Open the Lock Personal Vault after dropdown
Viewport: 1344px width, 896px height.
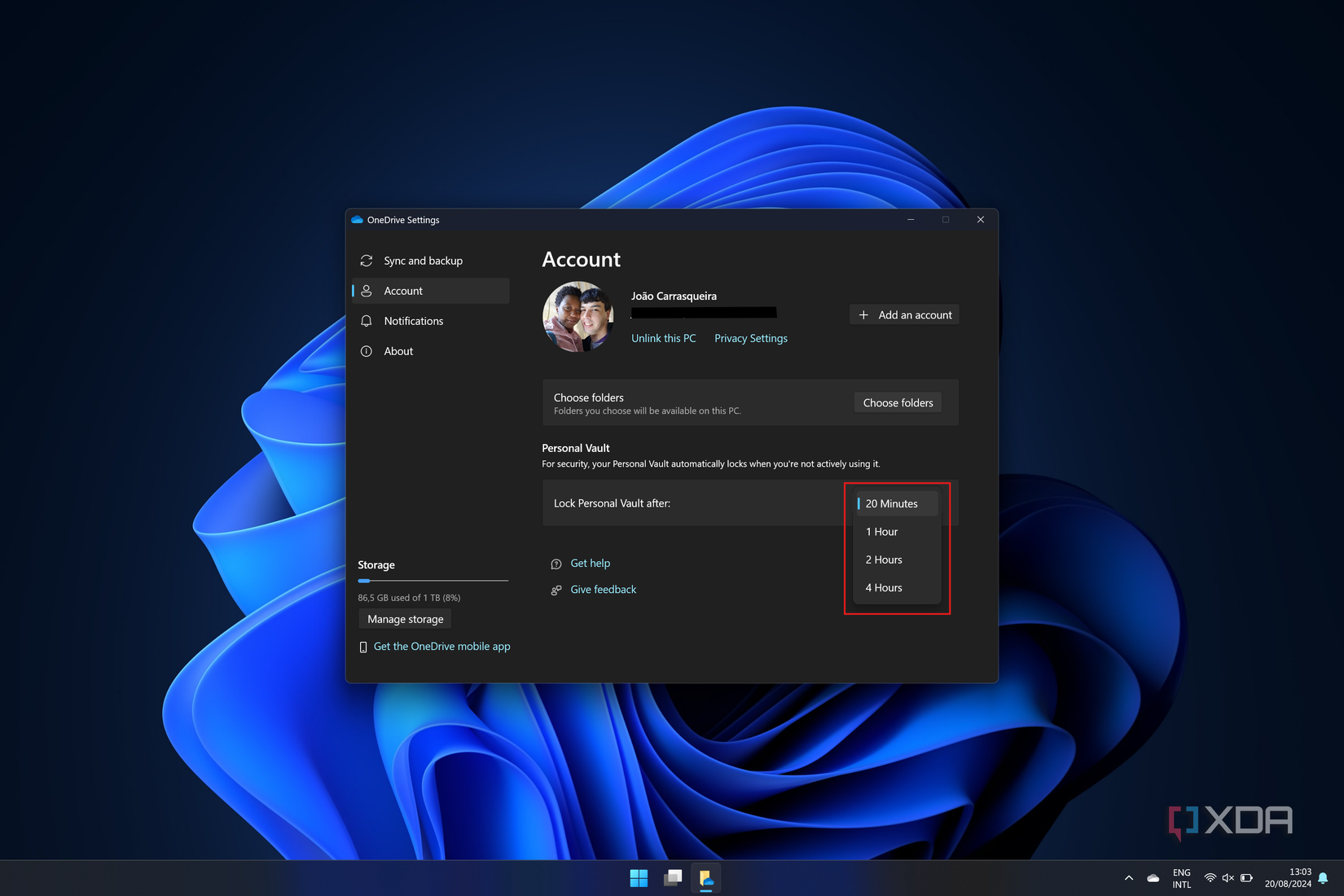click(894, 503)
